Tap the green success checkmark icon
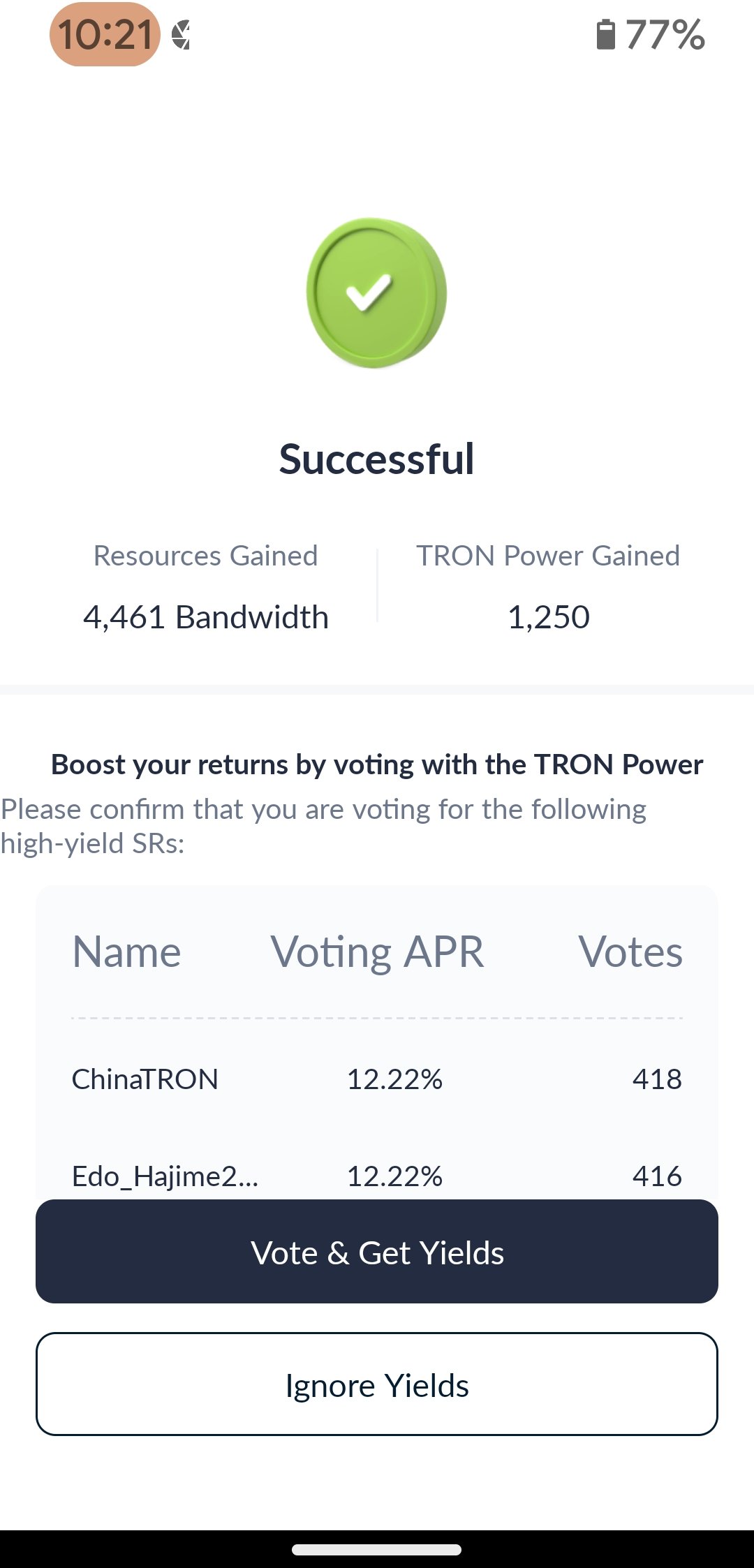754x1568 pixels. pos(376,293)
